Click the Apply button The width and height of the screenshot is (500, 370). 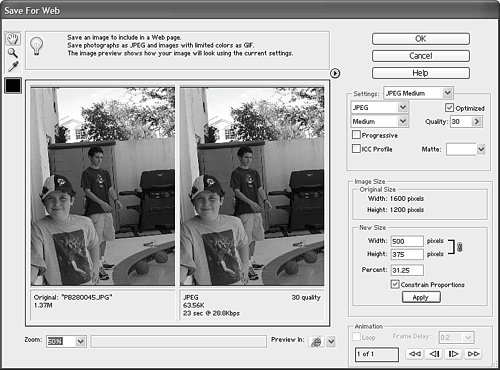(x=421, y=297)
